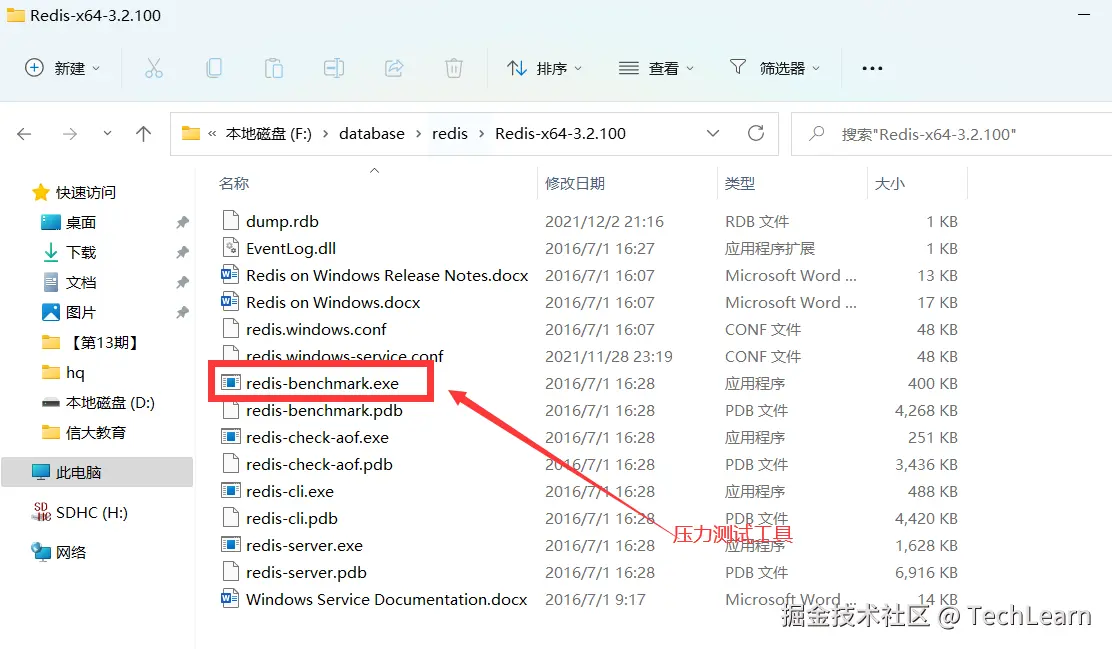Select the file redis-server.pdb

tap(306, 572)
